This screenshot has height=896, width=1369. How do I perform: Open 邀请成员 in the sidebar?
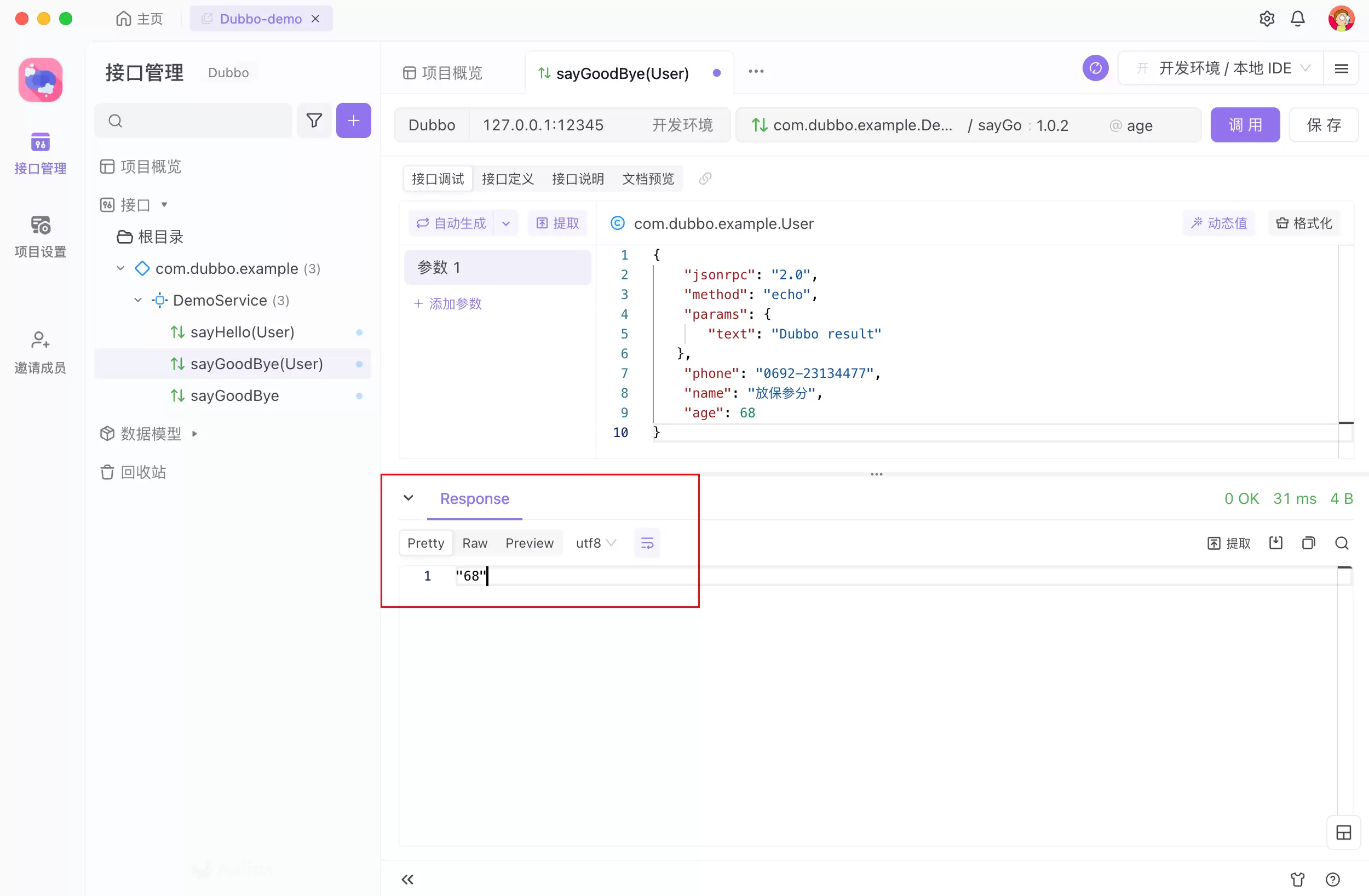pyautogui.click(x=41, y=352)
